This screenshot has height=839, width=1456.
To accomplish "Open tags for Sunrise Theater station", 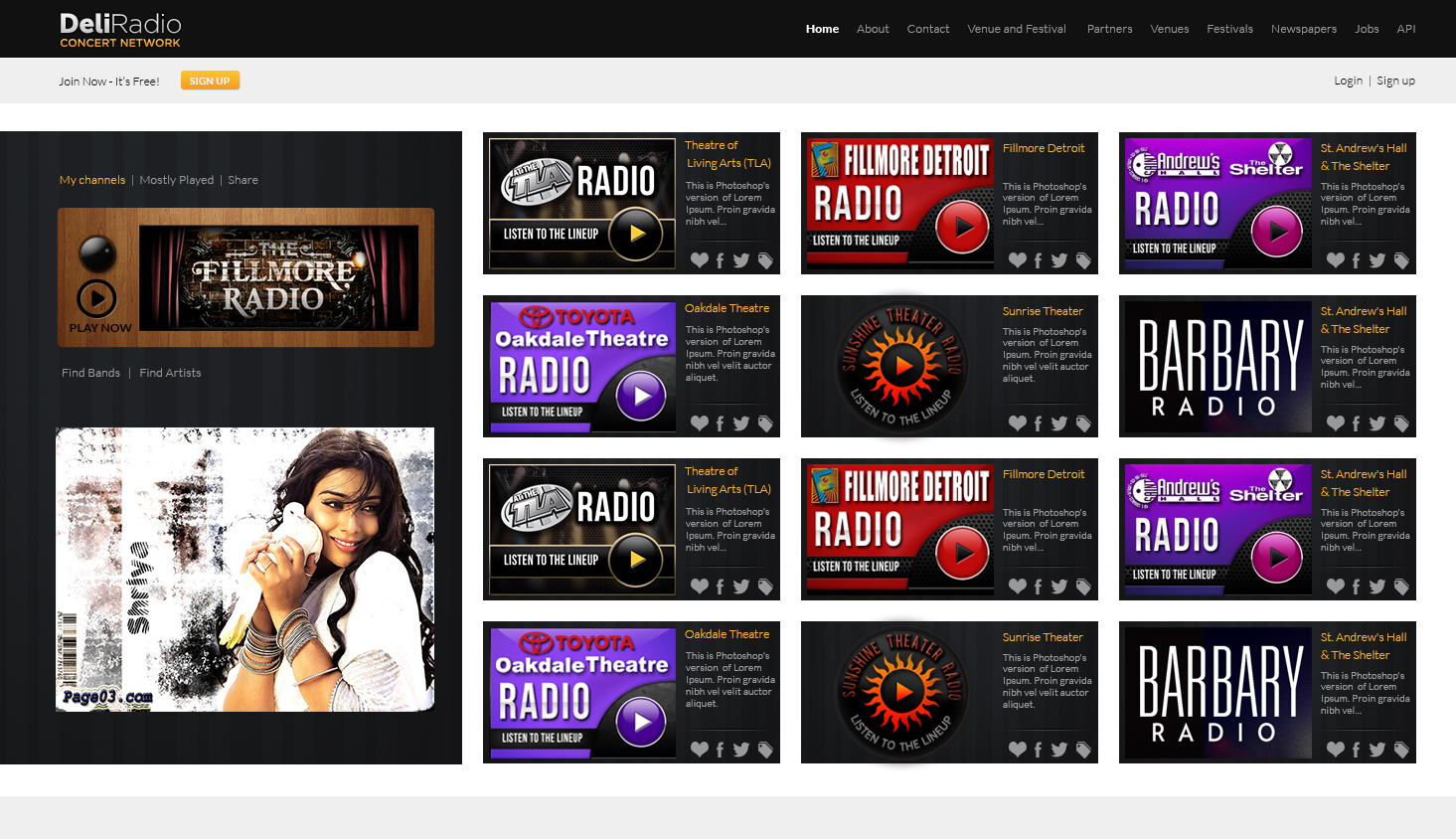I will click(x=1083, y=422).
